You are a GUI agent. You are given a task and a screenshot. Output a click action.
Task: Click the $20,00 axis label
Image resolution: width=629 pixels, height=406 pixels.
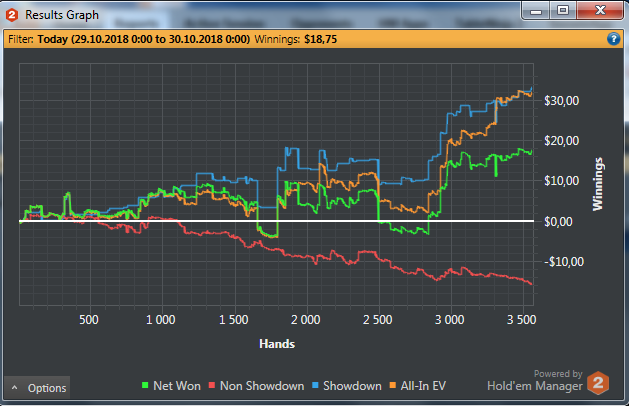(x=562, y=141)
